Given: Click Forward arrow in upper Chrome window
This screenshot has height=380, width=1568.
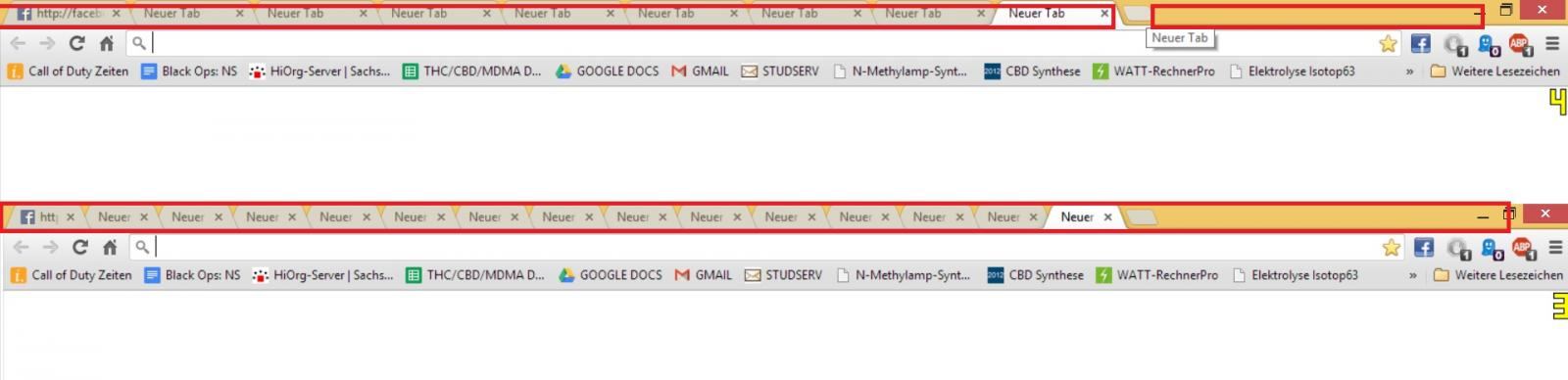Looking at the screenshot, I should coord(47,43).
